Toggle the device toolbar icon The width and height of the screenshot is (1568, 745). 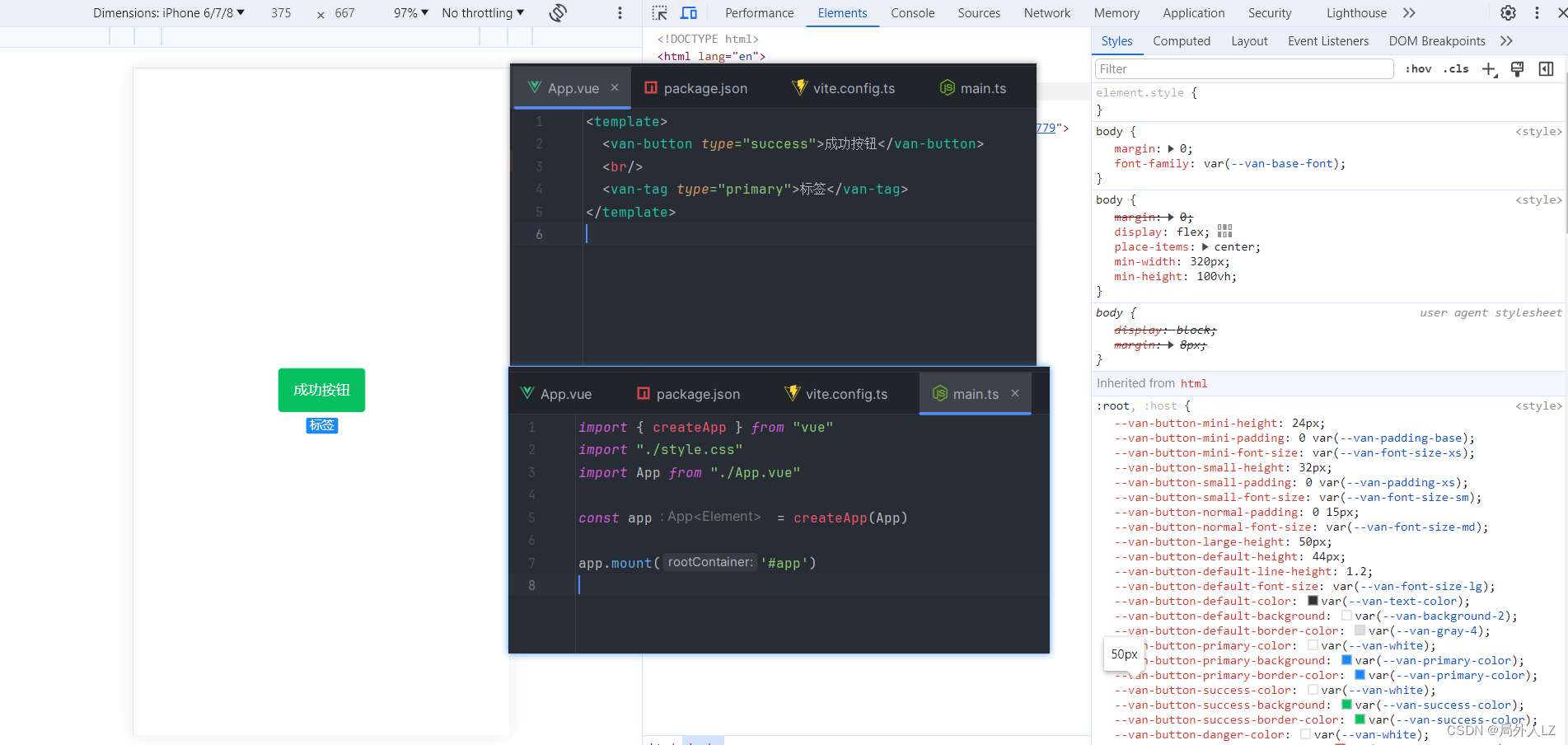coord(689,12)
